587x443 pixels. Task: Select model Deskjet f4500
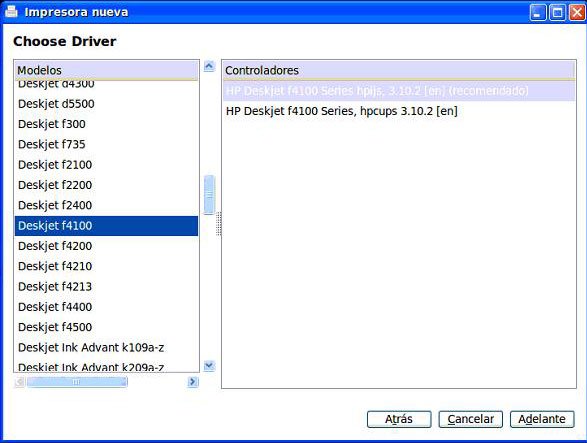tap(106, 327)
